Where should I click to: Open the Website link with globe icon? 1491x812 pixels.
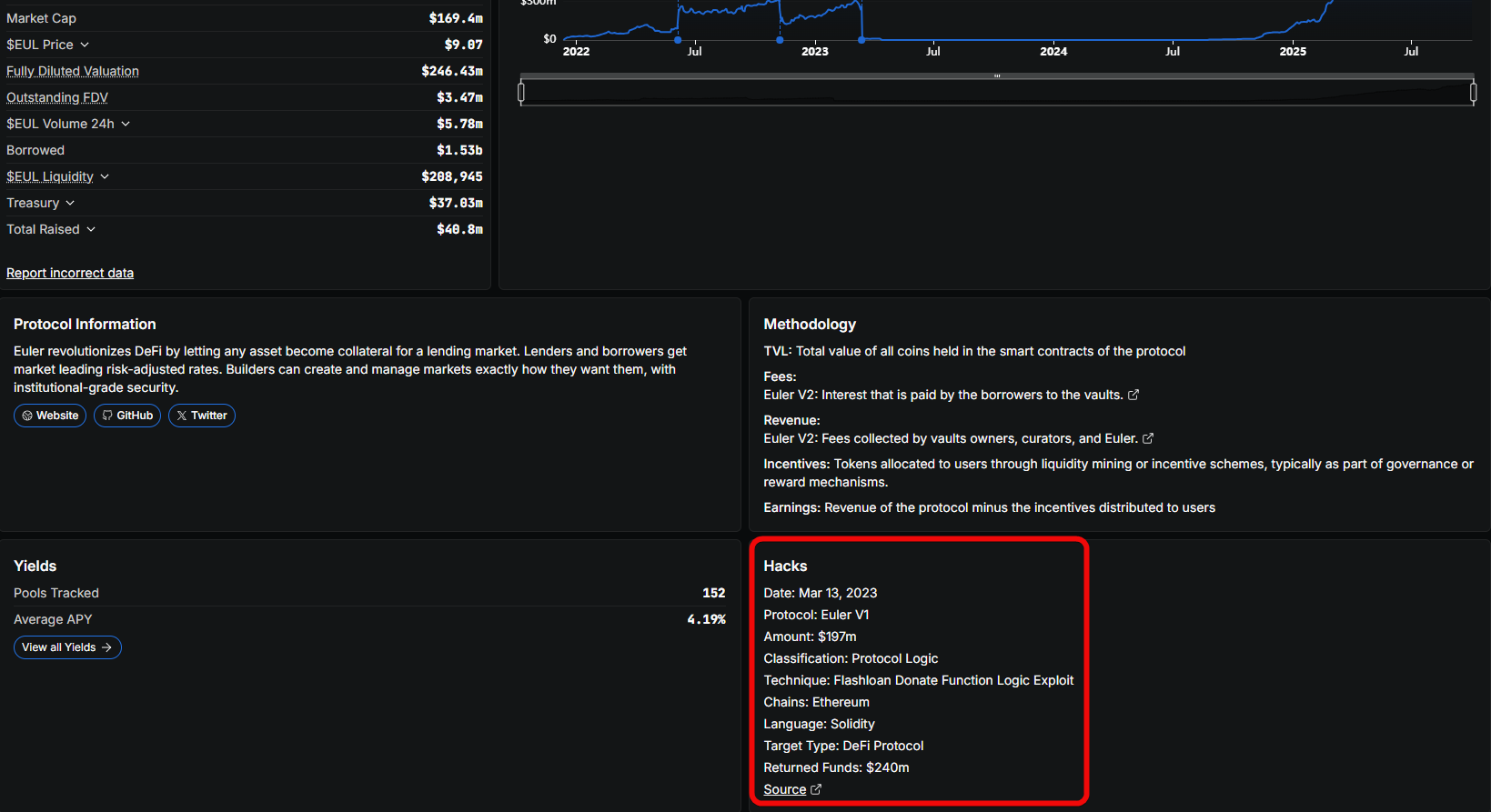(x=50, y=416)
